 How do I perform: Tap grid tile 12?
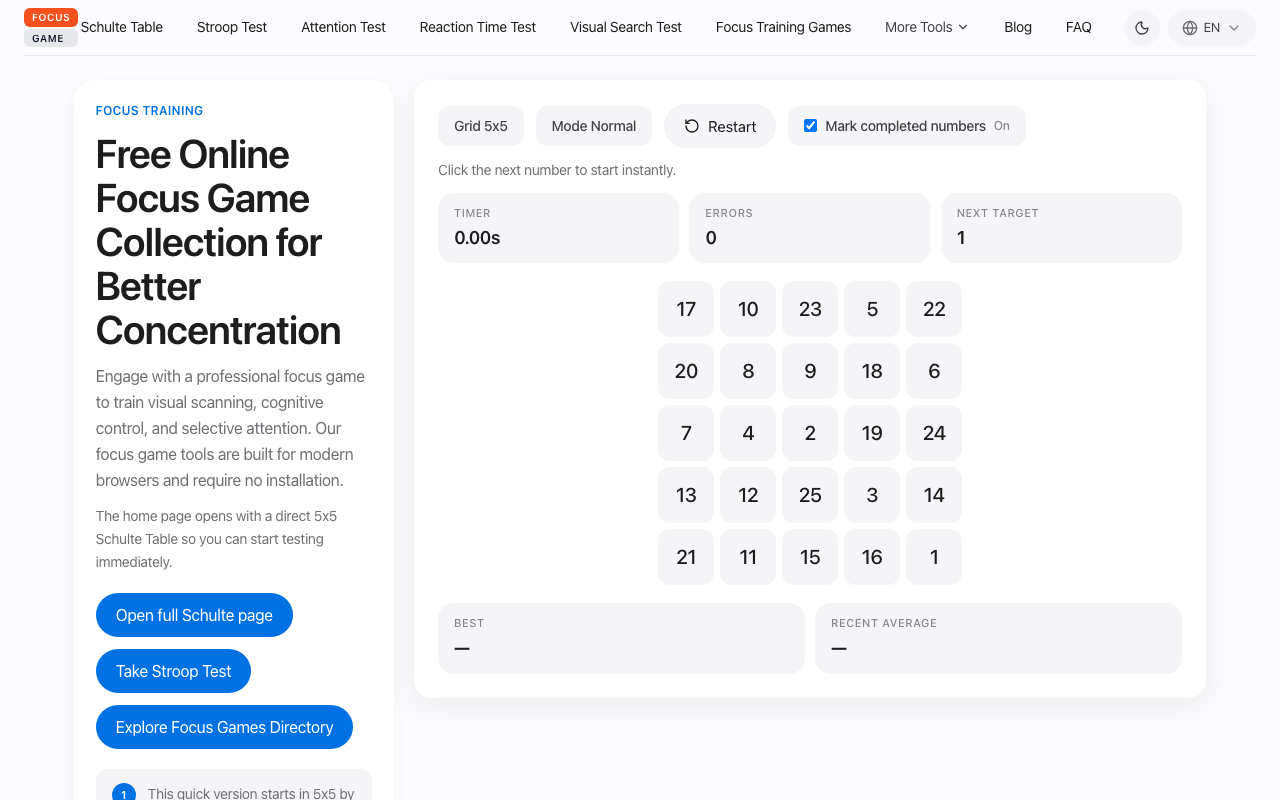[x=748, y=495]
